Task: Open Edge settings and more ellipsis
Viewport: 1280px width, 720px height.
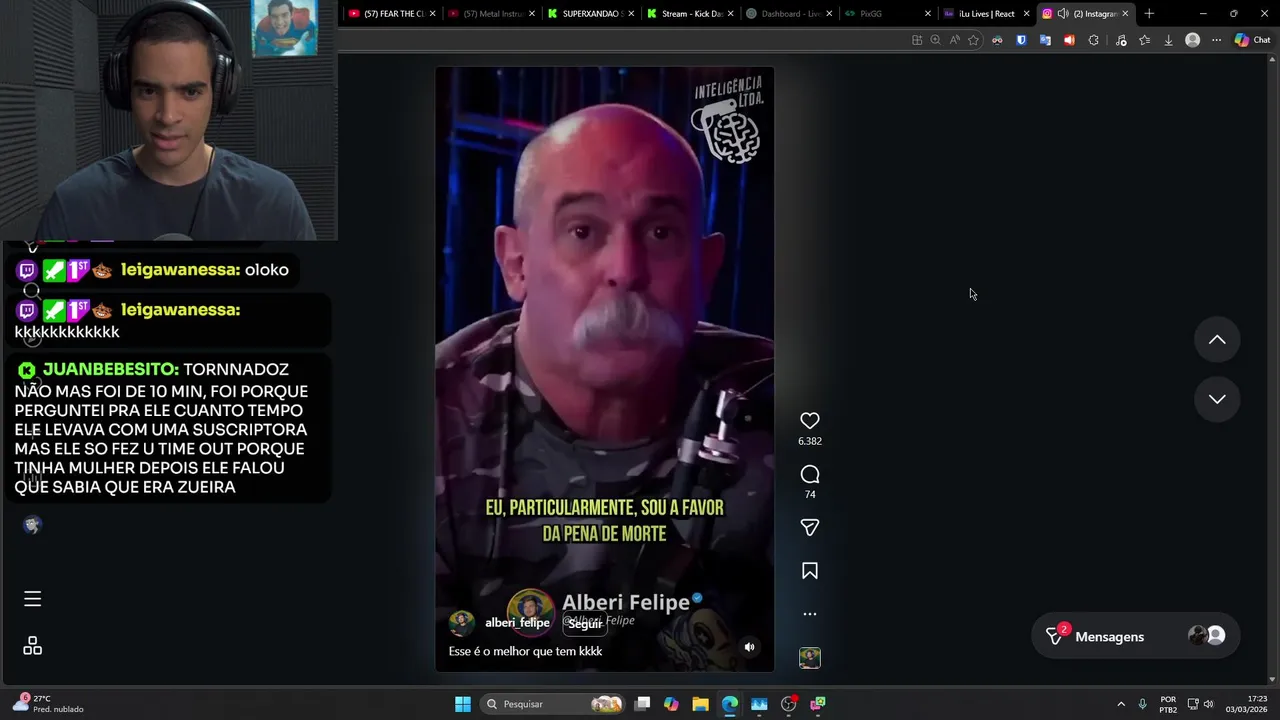Action: pyautogui.click(x=1216, y=40)
